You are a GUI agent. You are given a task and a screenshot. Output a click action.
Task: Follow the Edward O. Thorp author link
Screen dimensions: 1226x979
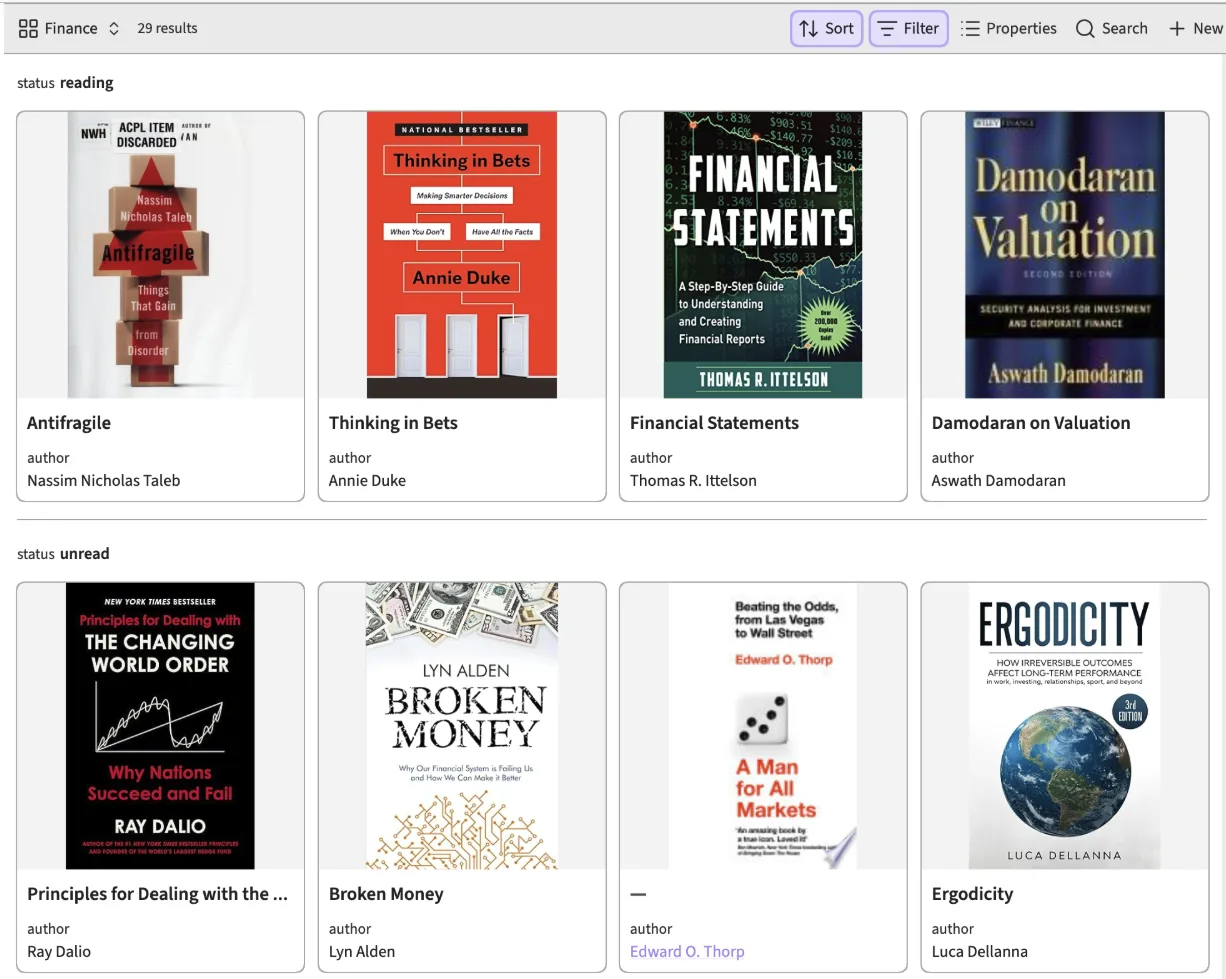click(687, 951)
